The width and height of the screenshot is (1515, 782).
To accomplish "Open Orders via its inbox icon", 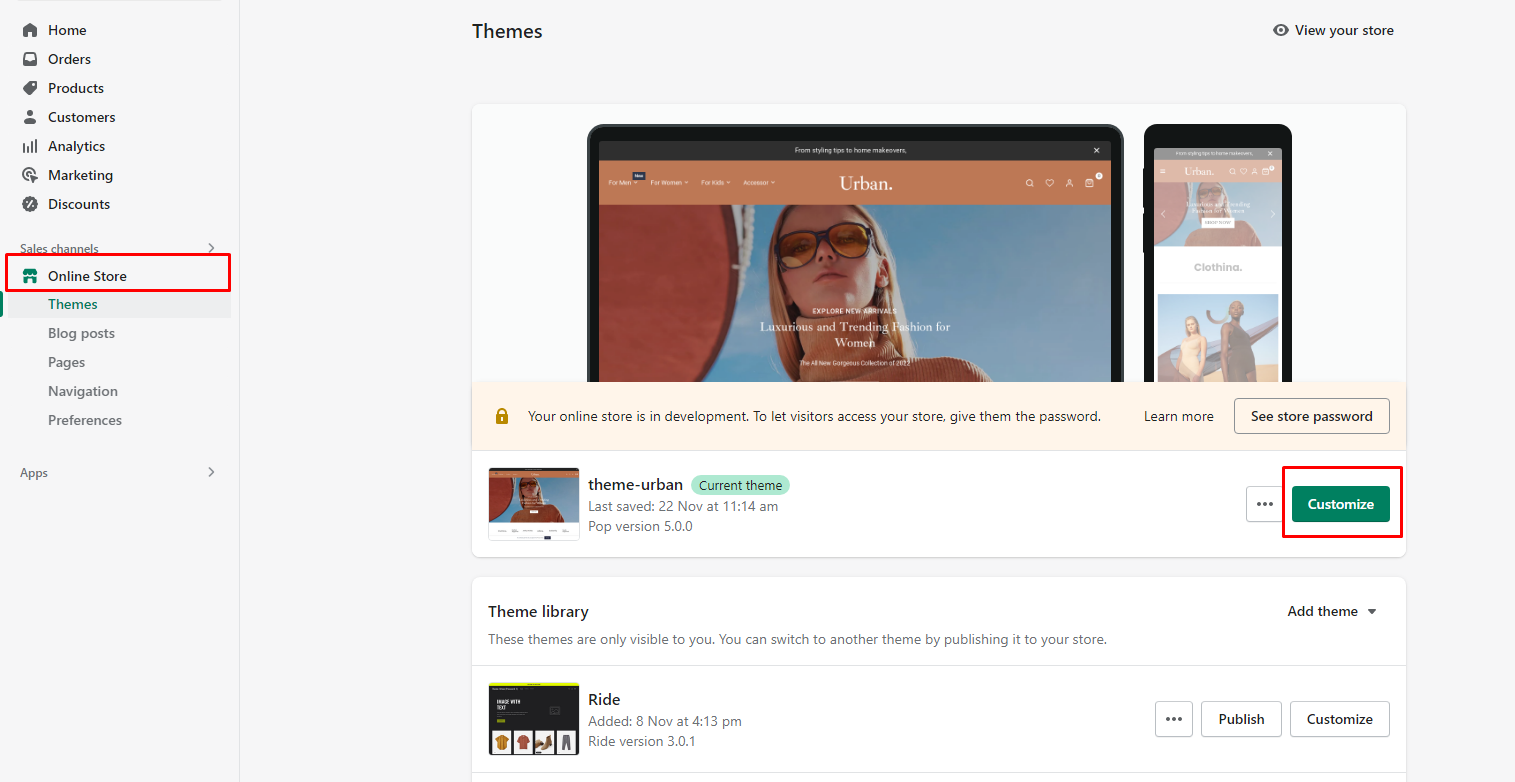I will point(30,59).
